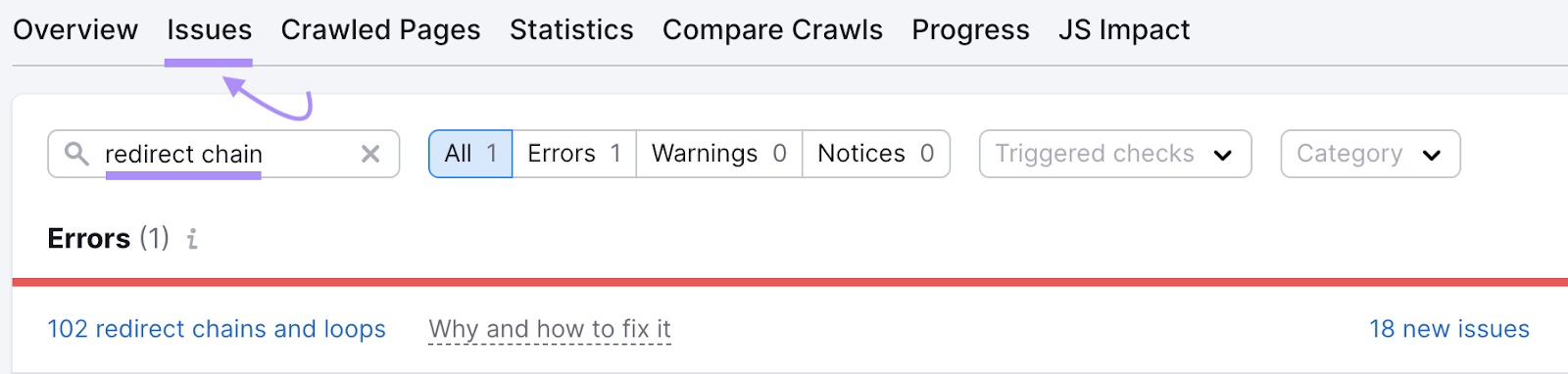The width and height of the screenshot is (1568, 374).
Task: Show only Warnings
Action: coord(719,154)
